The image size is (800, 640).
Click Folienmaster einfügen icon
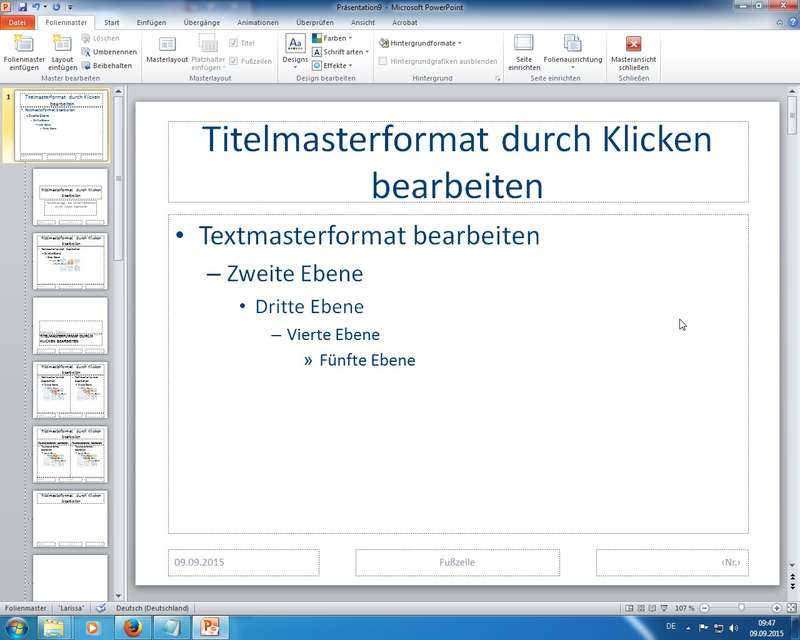tap(24, 50)
